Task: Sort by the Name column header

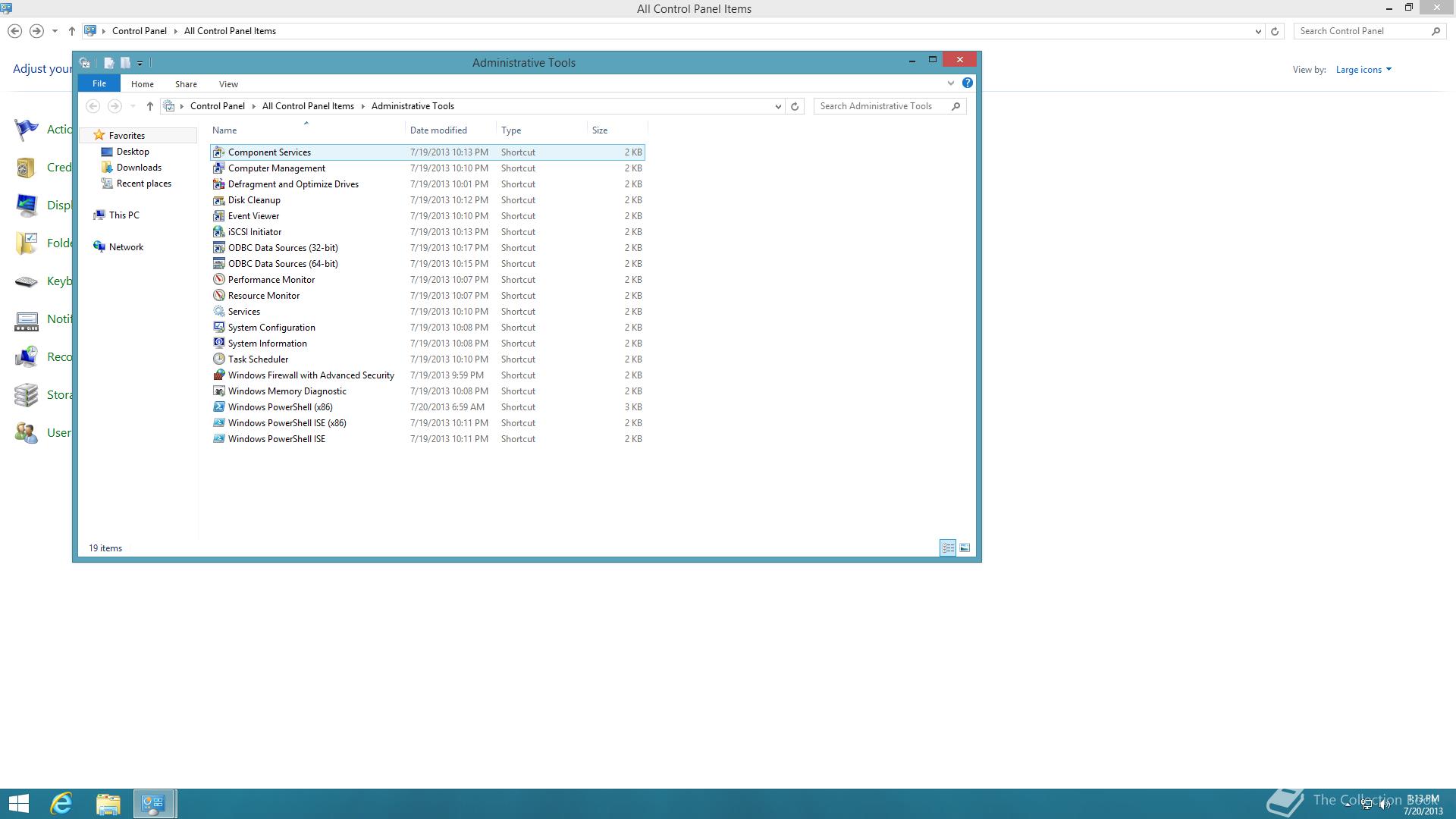Action: coord(307,130)
